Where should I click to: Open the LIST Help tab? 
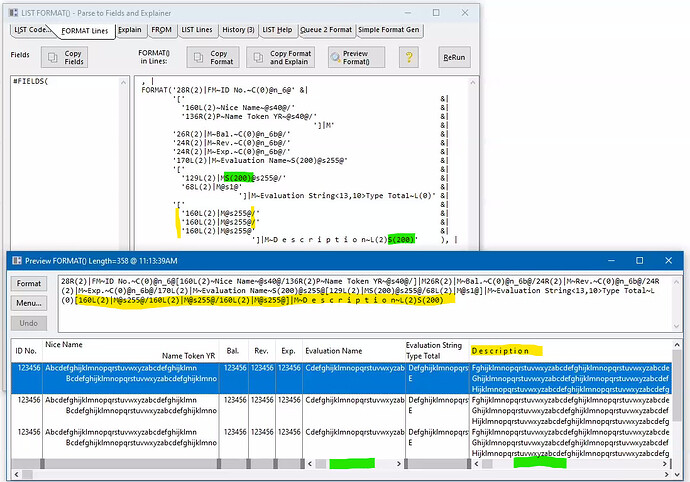(x=278, y=30)
